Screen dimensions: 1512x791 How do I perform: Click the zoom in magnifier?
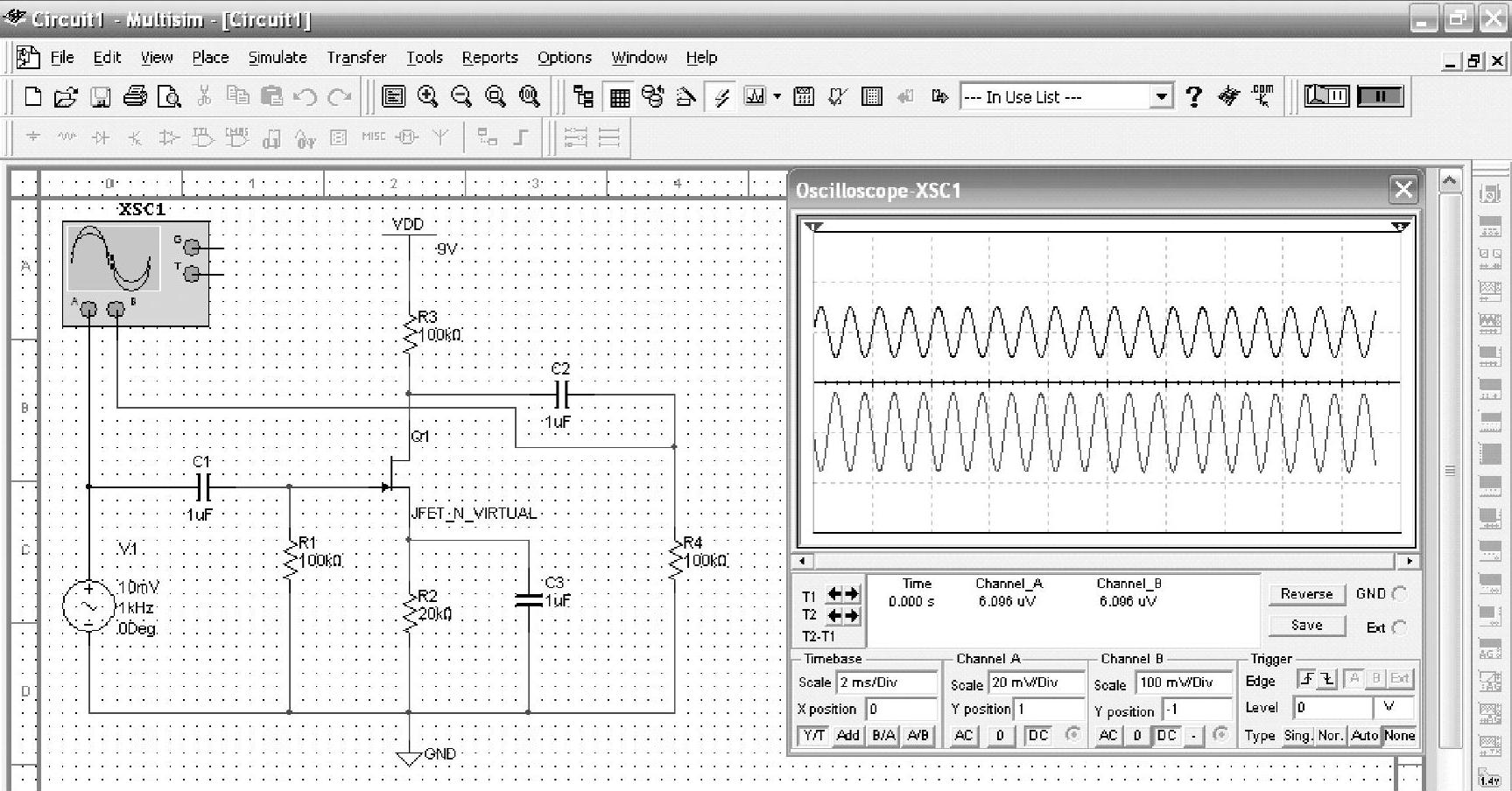[x=427, y=96]
